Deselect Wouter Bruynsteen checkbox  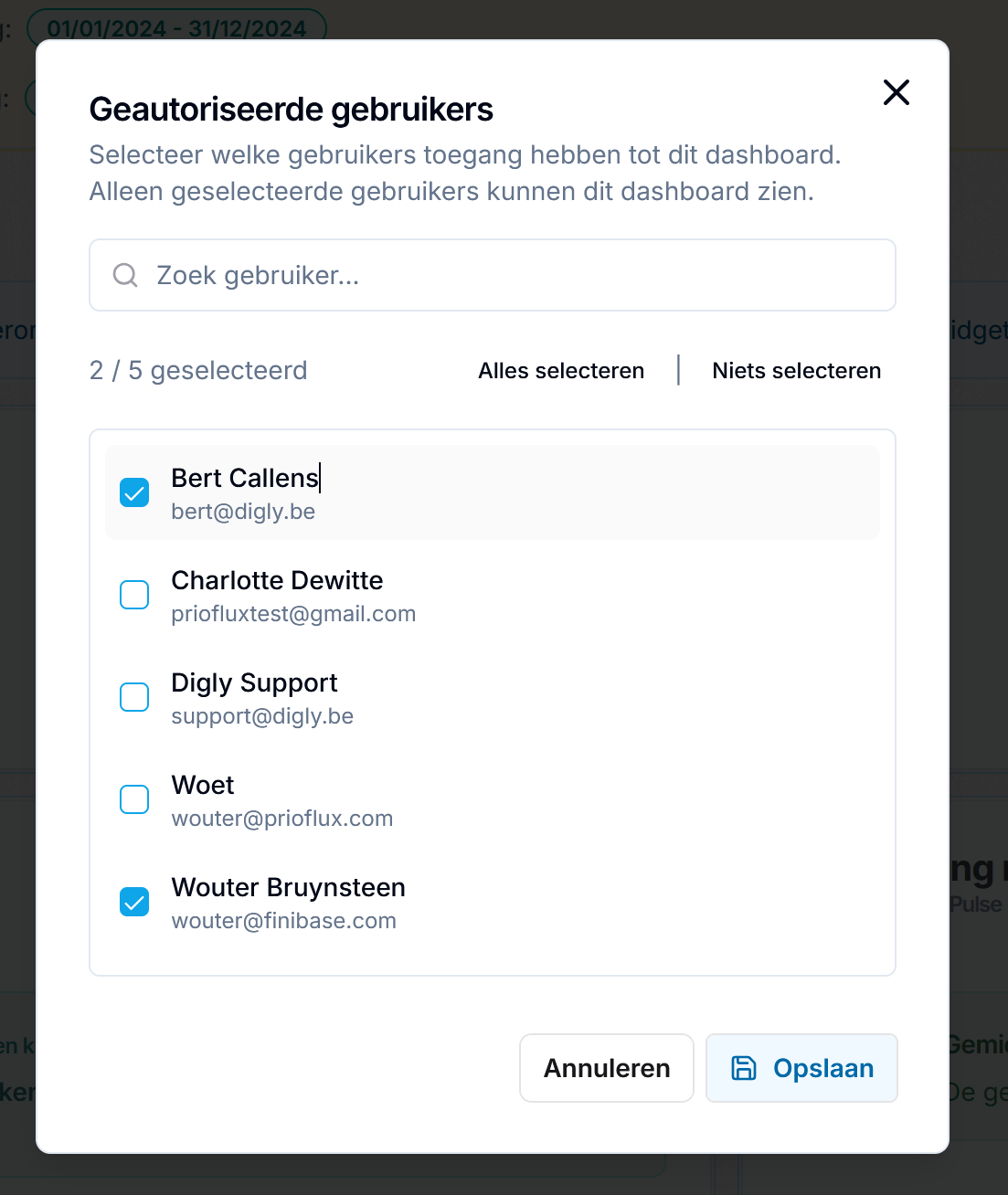tap(134, 902)
